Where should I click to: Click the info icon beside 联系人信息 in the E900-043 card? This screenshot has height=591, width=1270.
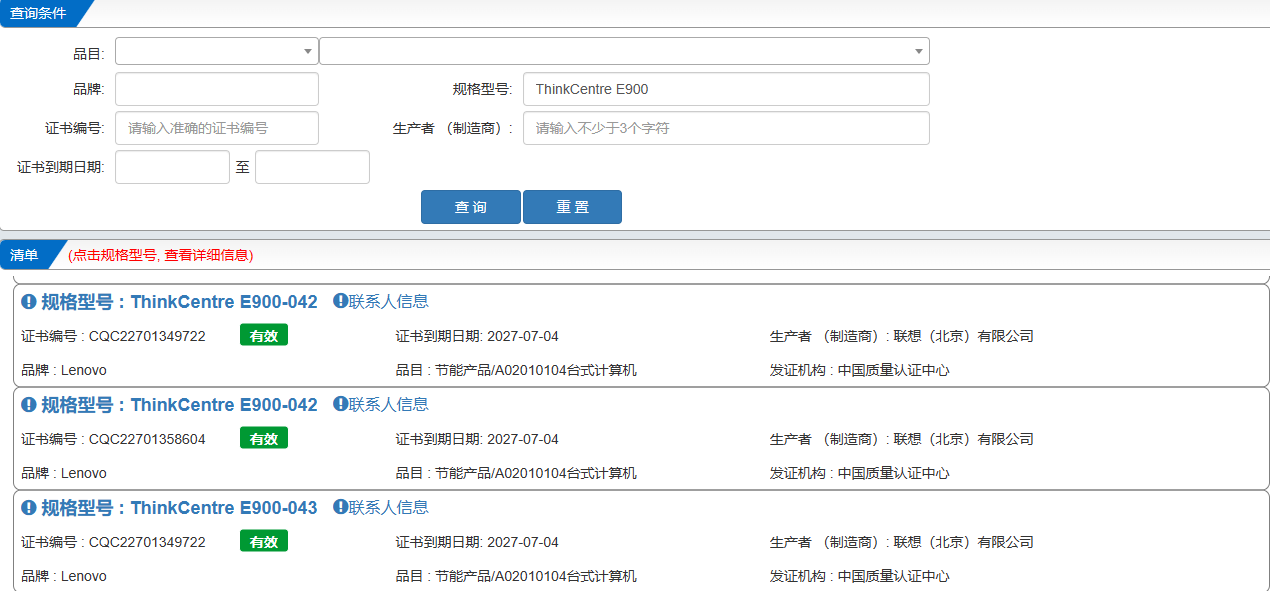[x=340, y=507]
